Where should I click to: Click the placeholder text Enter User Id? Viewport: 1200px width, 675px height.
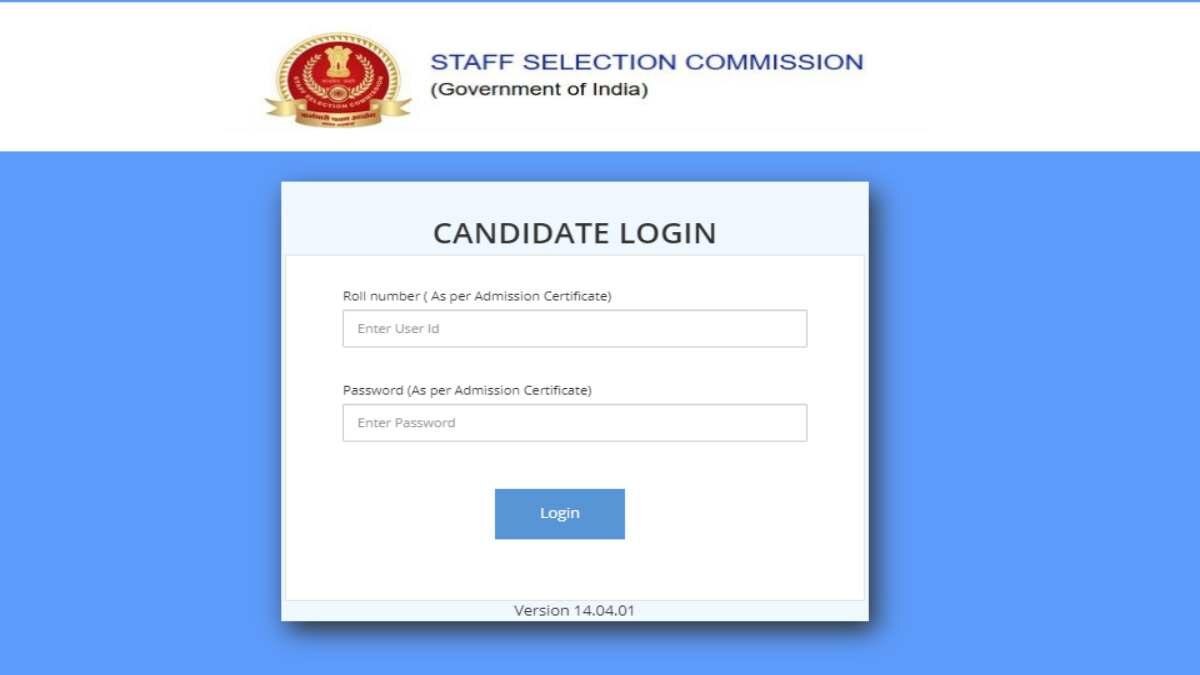coord(398,328)
